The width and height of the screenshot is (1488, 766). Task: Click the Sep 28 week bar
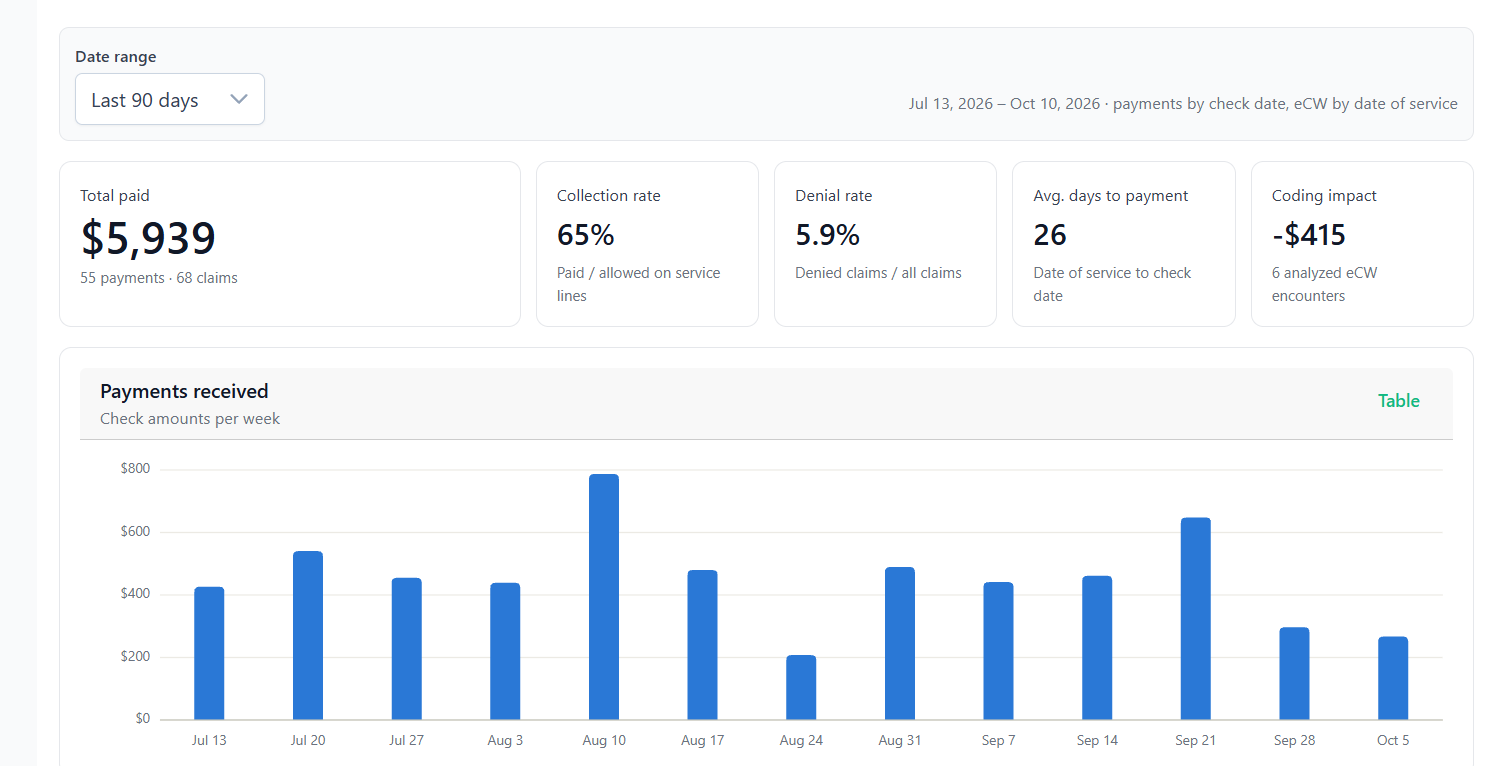click(1294, 673)
